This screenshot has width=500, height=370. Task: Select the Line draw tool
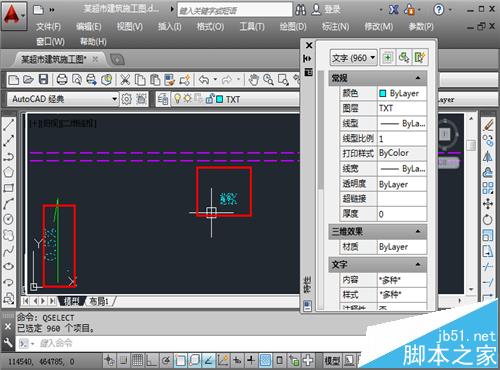[x=8, y=125]
